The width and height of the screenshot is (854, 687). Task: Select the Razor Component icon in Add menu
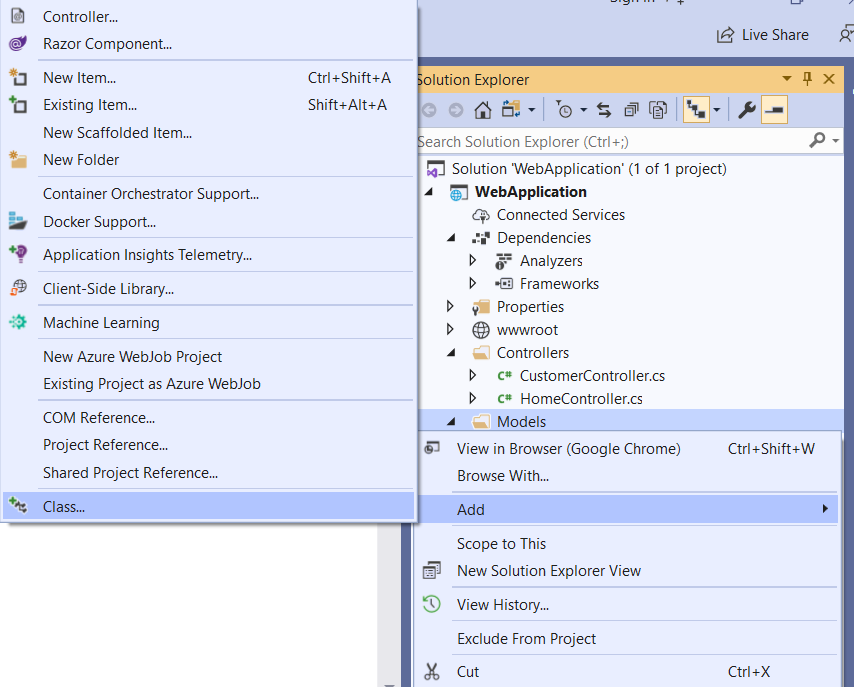click(18, 44)
